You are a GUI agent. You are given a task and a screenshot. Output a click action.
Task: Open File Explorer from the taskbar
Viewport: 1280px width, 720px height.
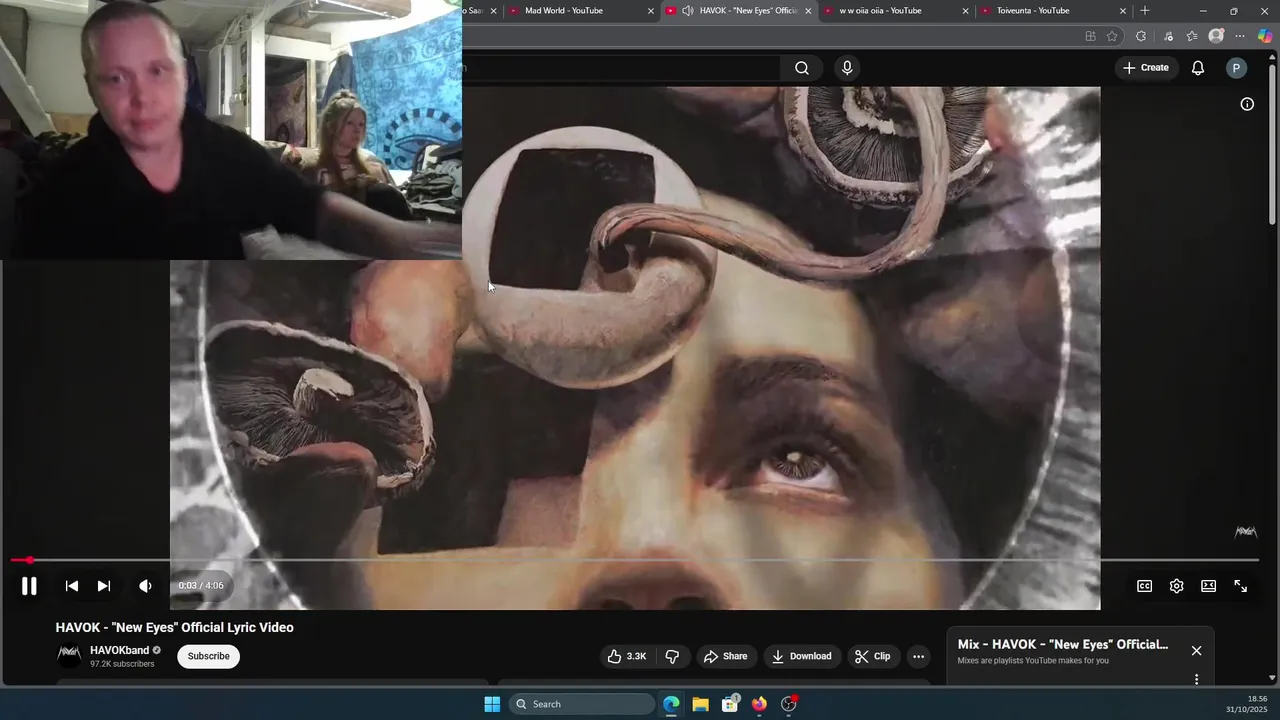700,704
